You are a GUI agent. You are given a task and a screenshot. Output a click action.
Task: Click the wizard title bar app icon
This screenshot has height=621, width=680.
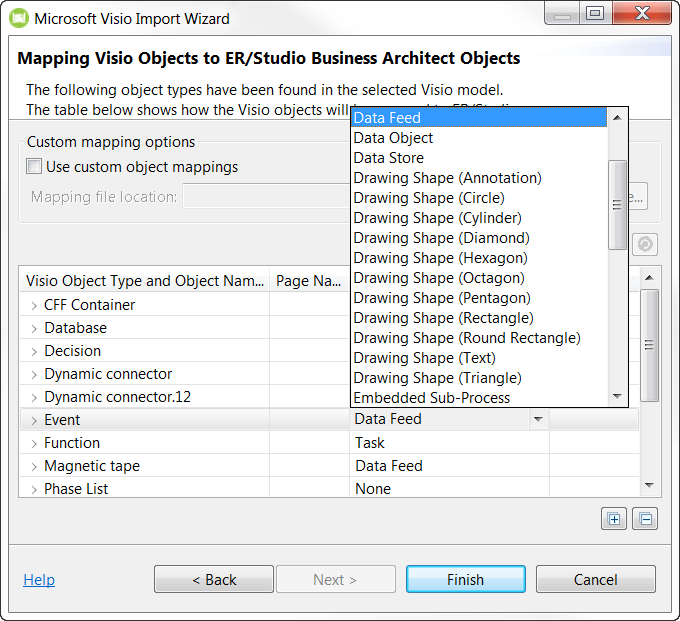pyautogui.click(x=18, y=18)
